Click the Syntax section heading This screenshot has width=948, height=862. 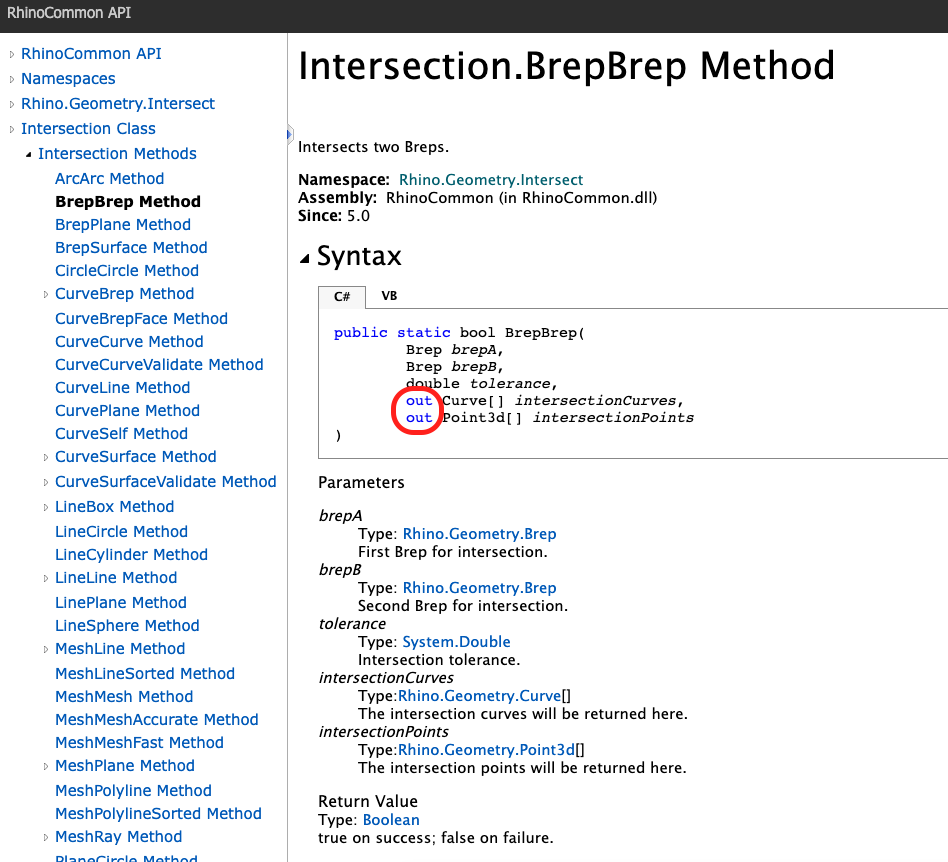click(359, 256)
